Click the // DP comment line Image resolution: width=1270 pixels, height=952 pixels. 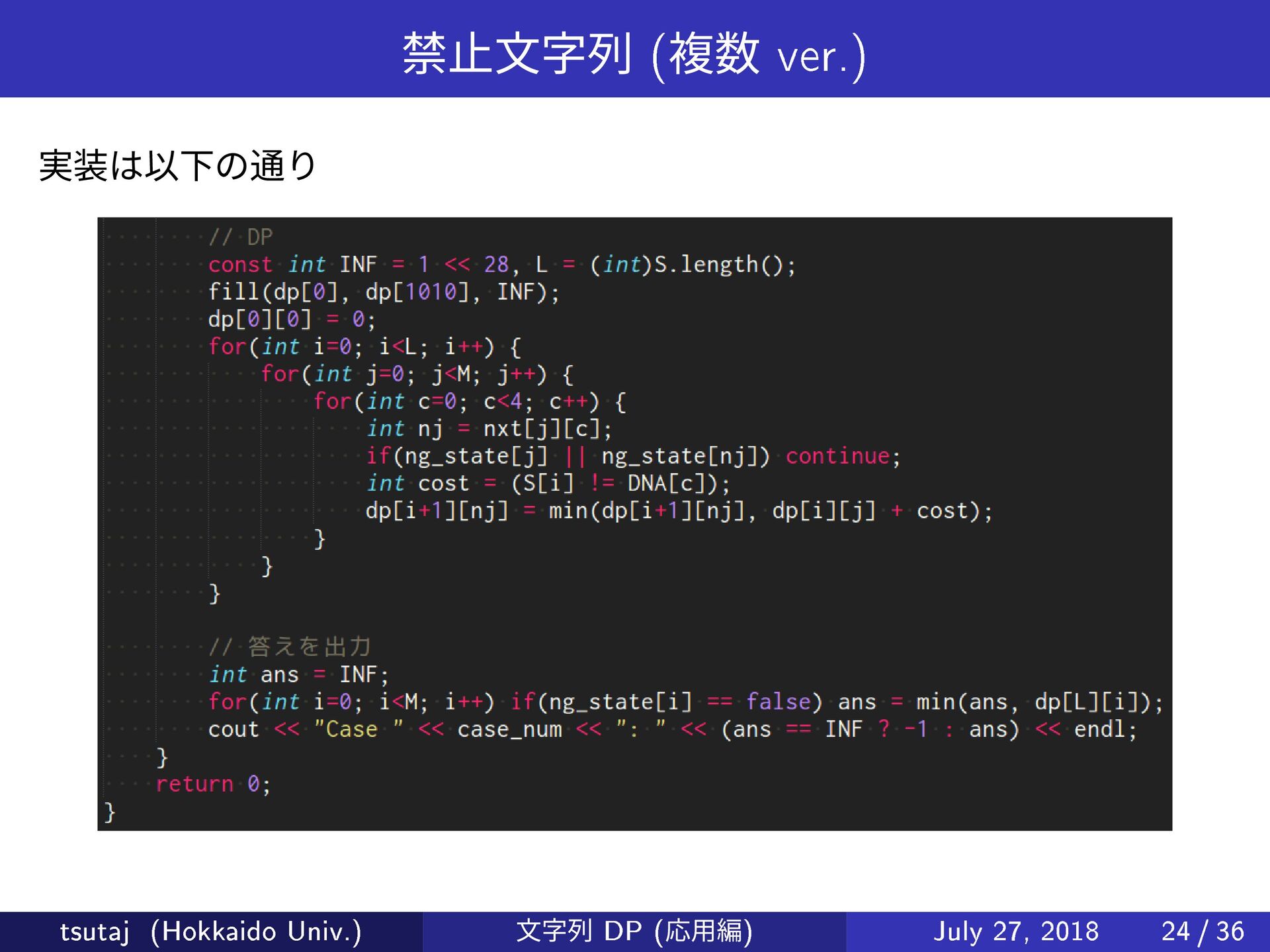[240, 237]
